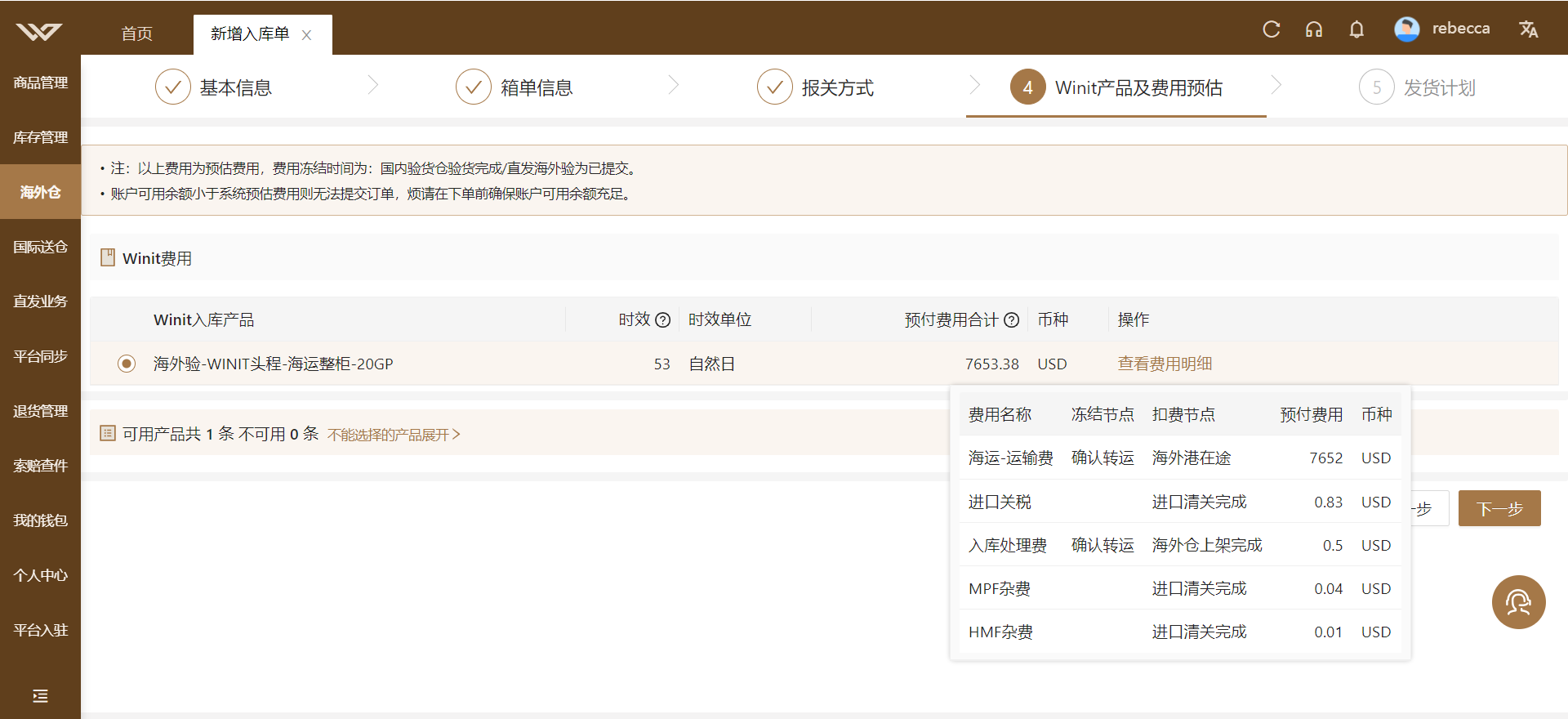
Task: Click the checkmark icon of 箱单信息 step
Action: pos(474,87)
